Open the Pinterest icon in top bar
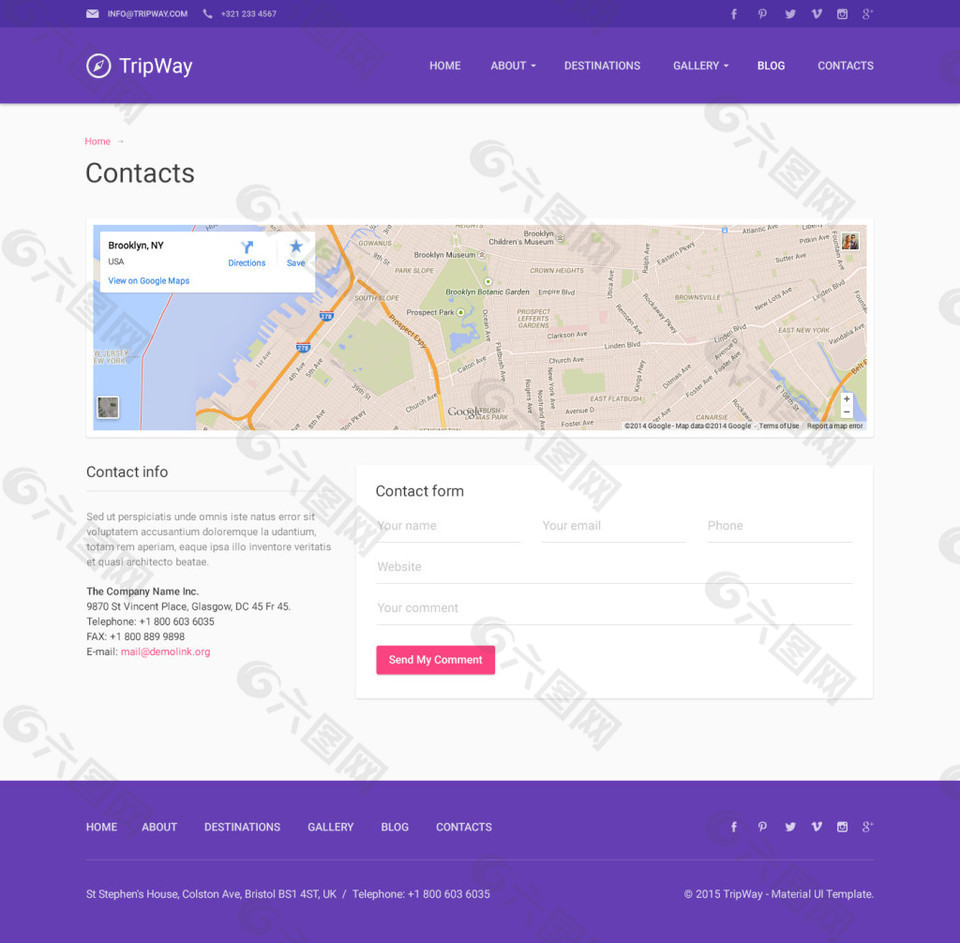Viewport: 960px width, 943px height. (762, 14)
